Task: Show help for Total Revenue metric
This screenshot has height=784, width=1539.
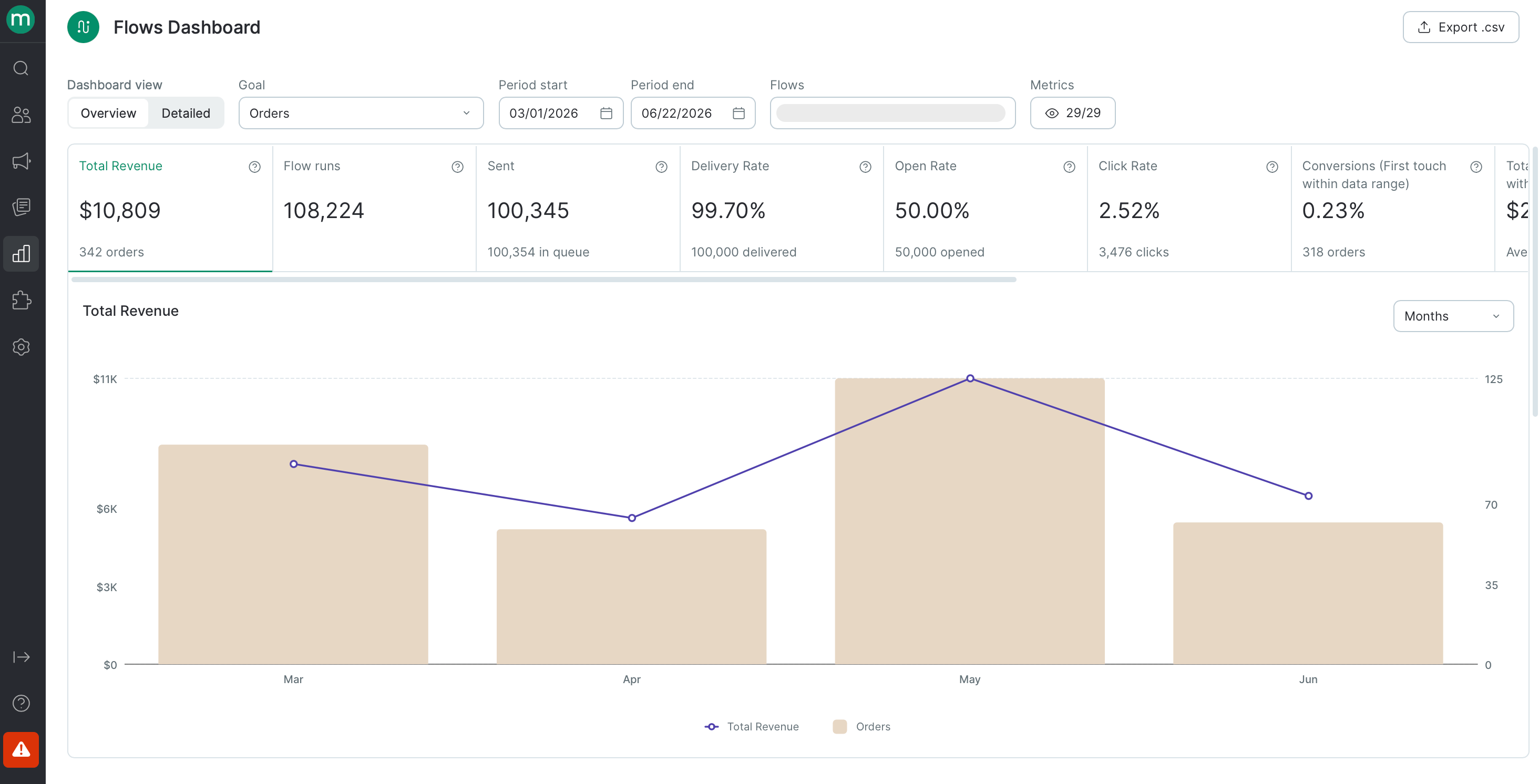Action: (254, 167)
